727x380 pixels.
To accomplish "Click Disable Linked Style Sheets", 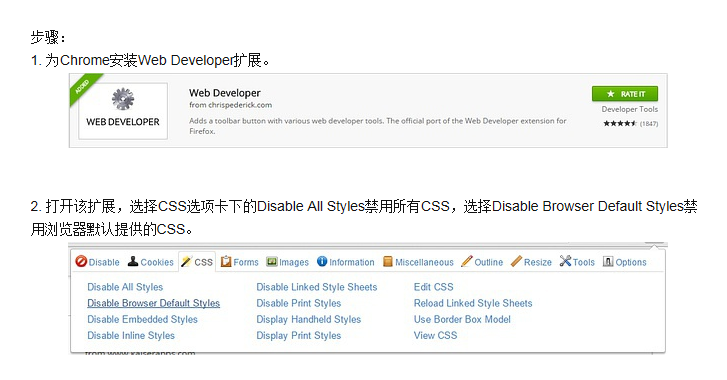I will tap(317, 287).
